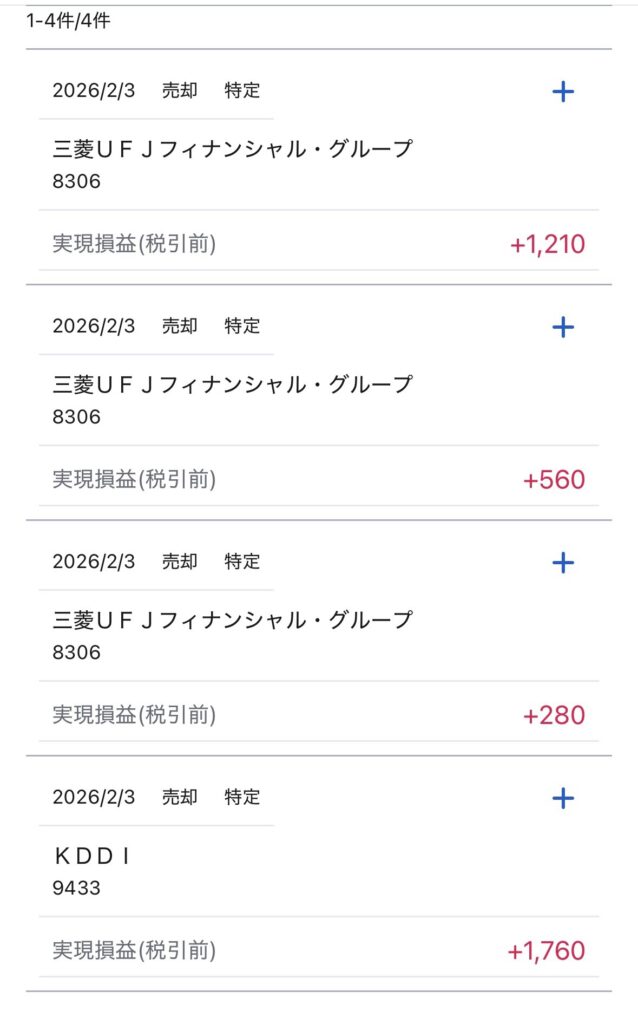The image size is (638, 1024).
Task: Click the +1,210 realized profit value
Action: click(x=547, y=244)
